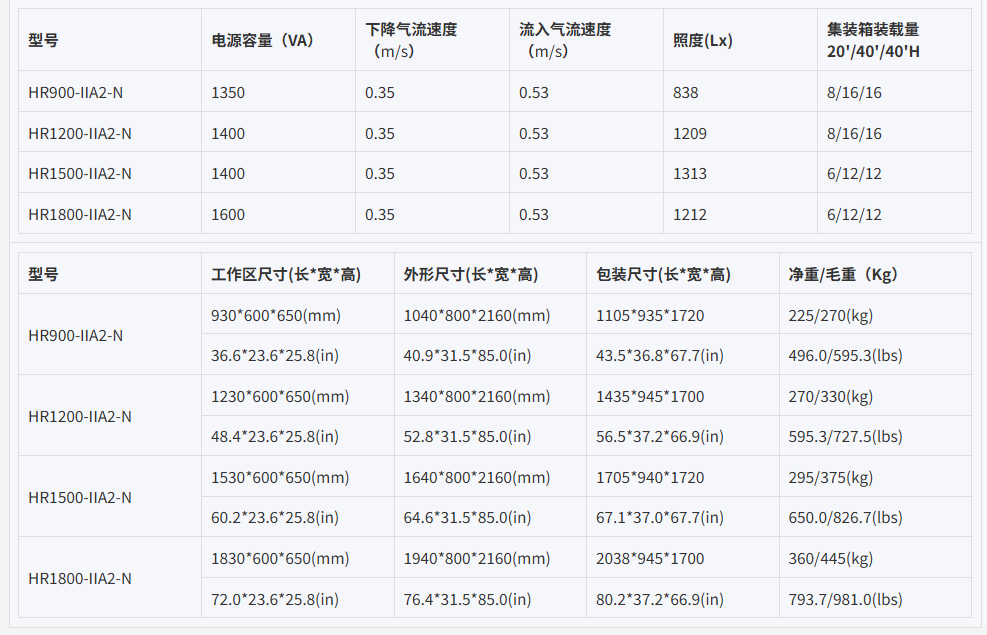Select the 496.0/595.3(lbs) weight cell
The width and height of the screenshot is (987, 635).
pos(845,356)
